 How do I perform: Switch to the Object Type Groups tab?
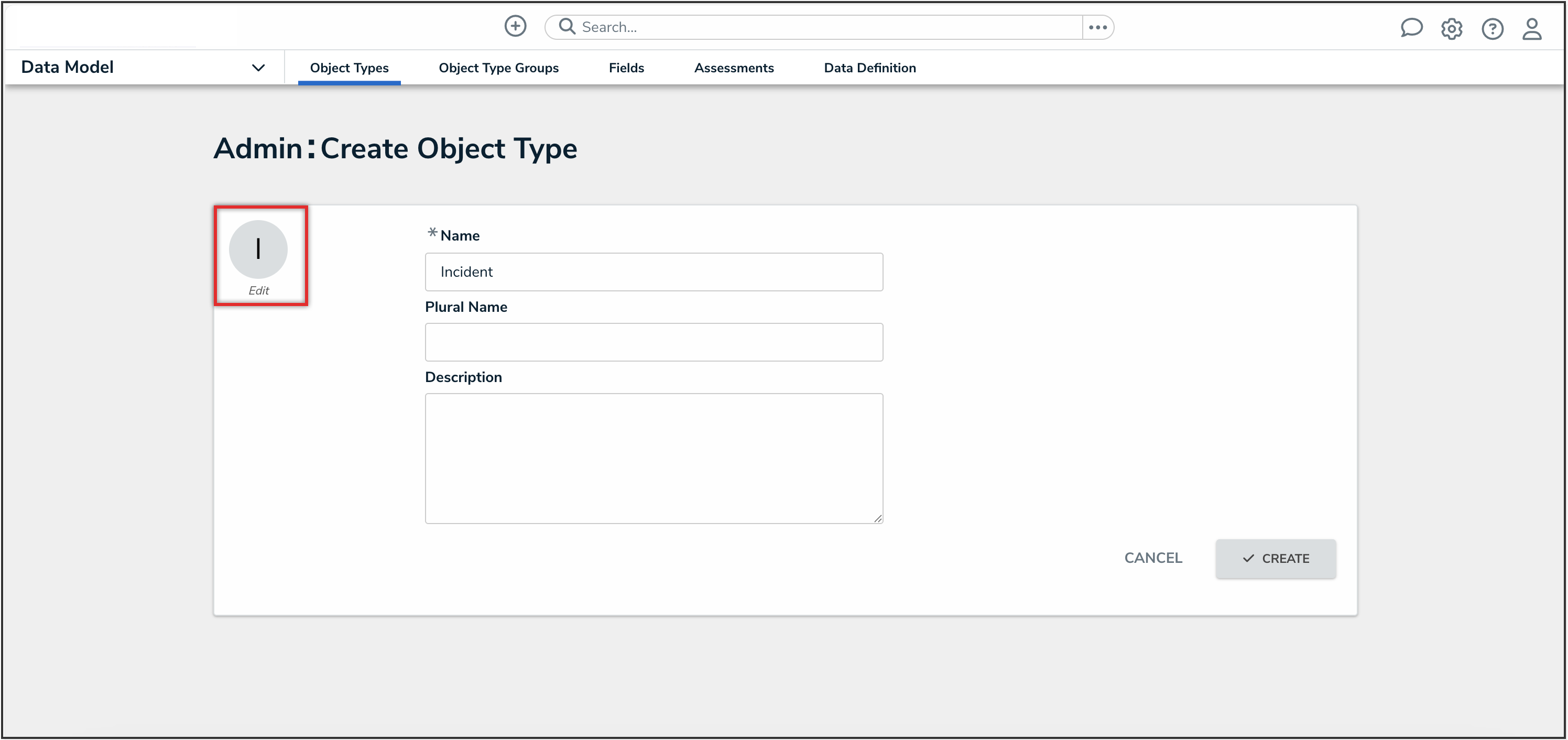pos(498,68)
